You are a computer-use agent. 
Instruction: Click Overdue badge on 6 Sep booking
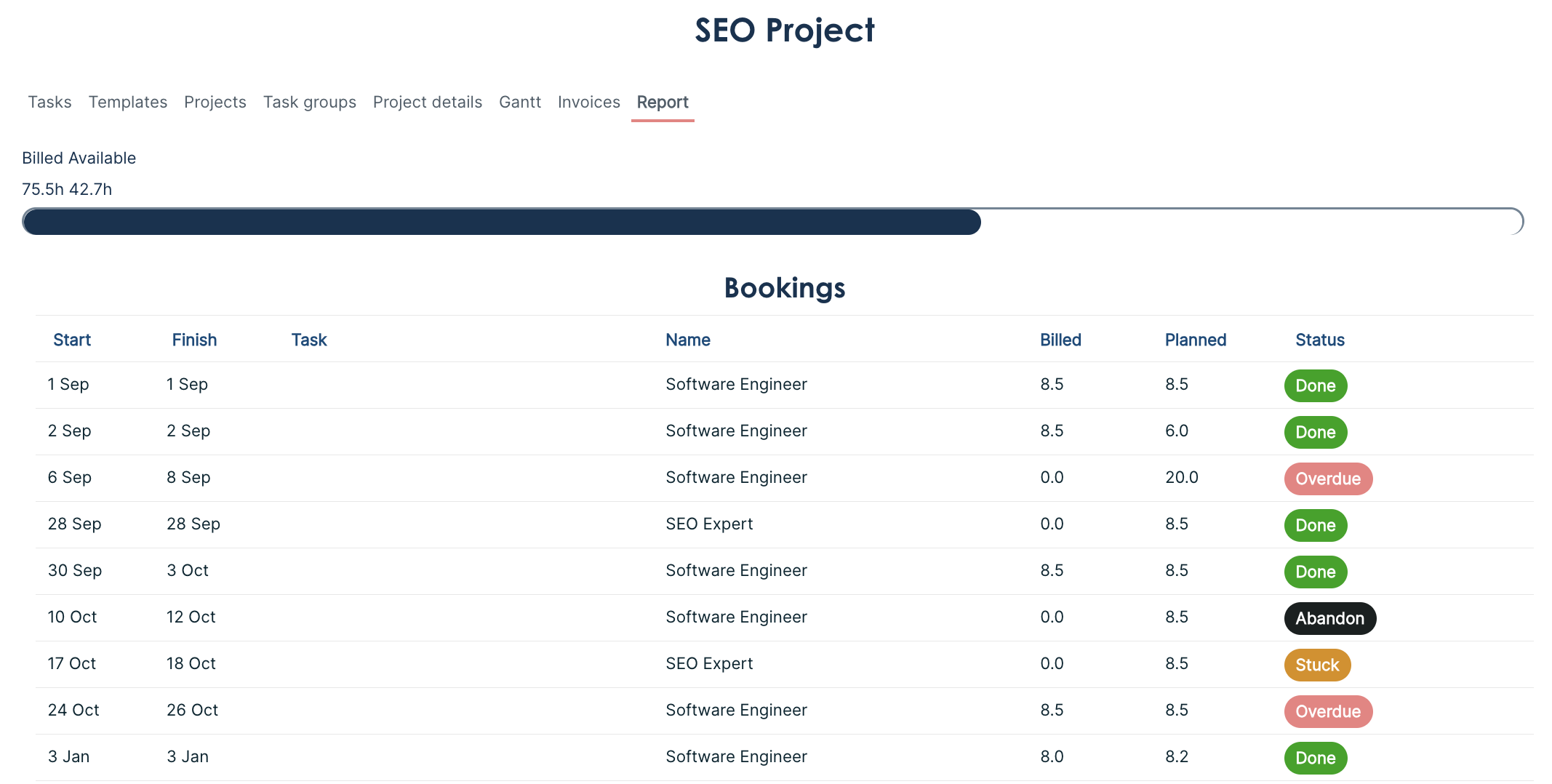(1327, 479)
